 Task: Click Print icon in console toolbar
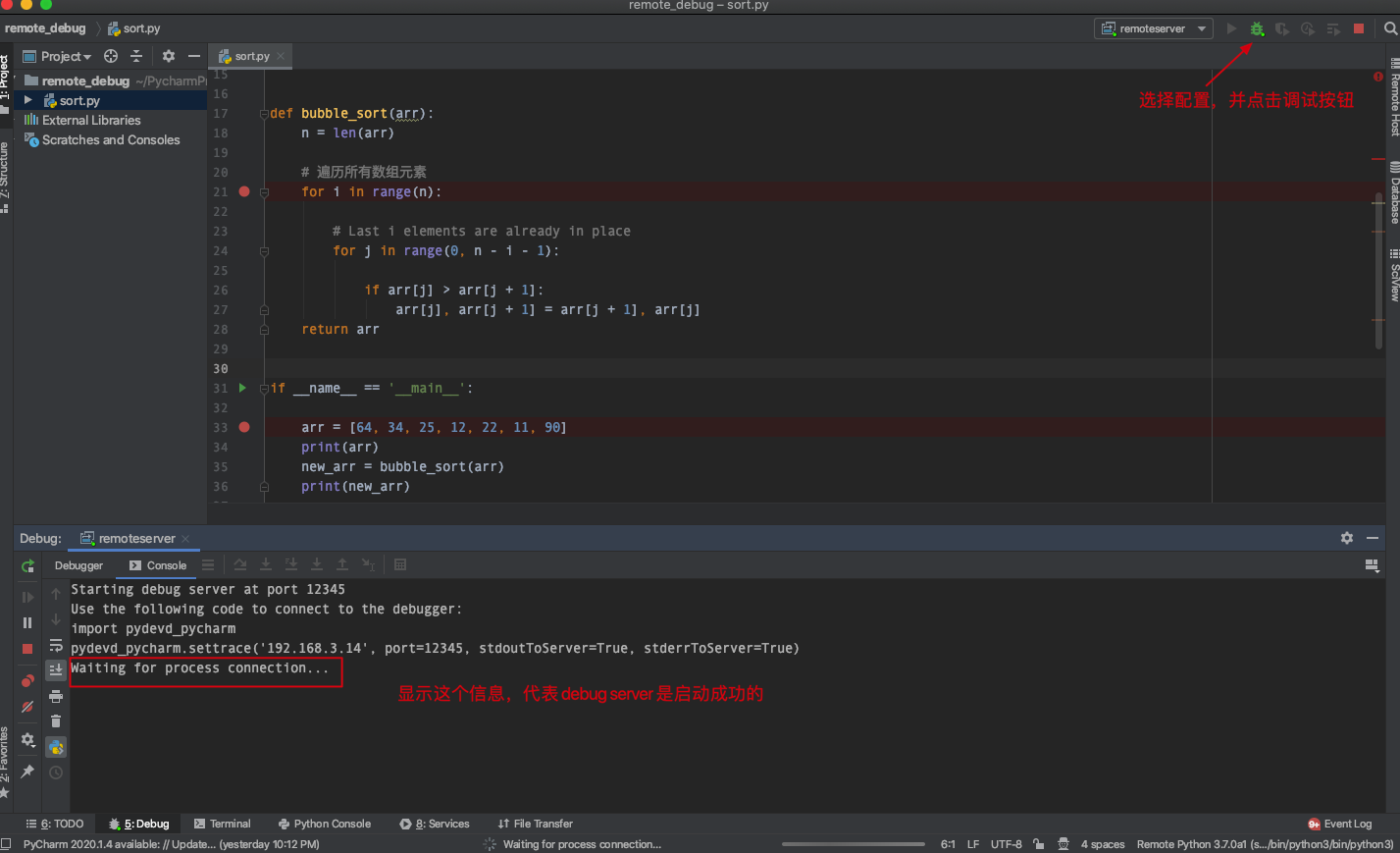click(x=56, y=696)
